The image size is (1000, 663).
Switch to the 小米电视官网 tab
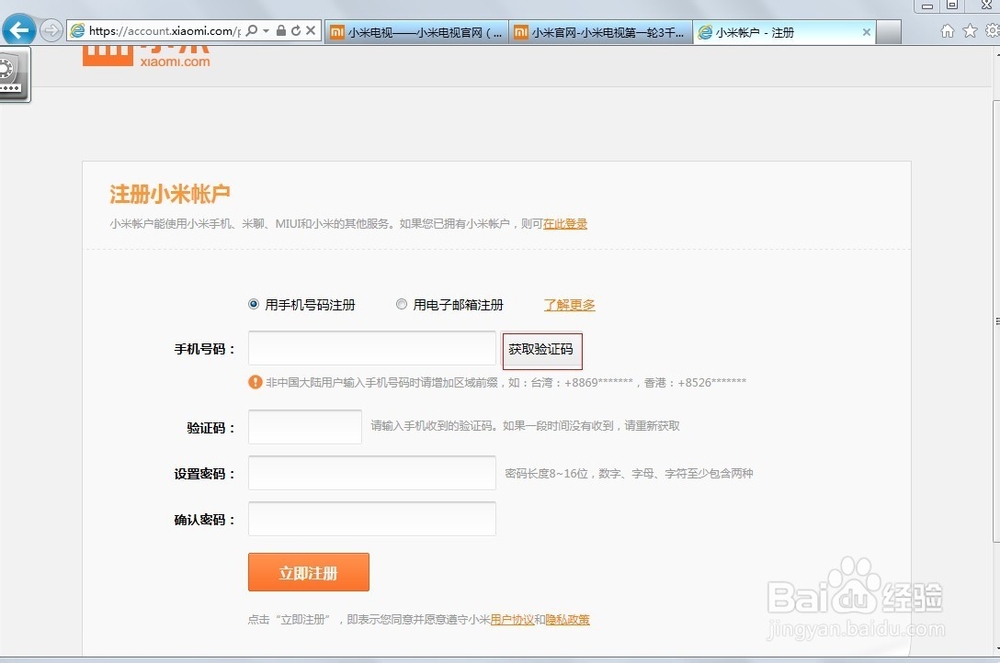[x=416, y=32]
